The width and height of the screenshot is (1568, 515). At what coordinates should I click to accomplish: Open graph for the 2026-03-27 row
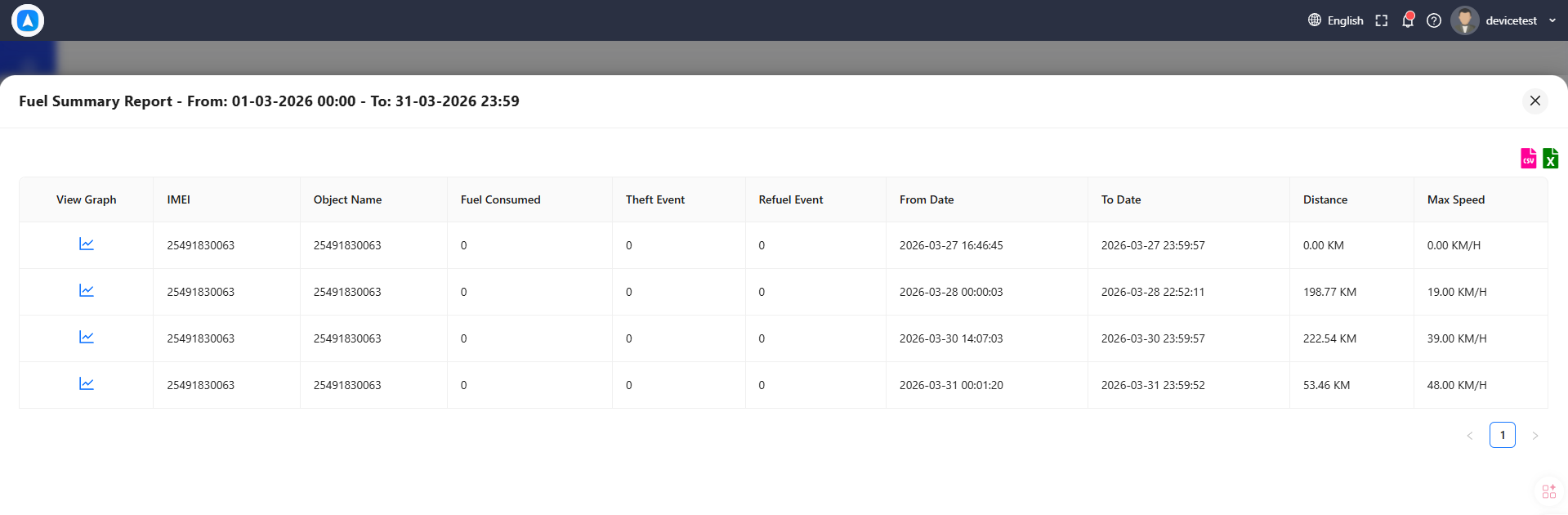click(87, 244)
